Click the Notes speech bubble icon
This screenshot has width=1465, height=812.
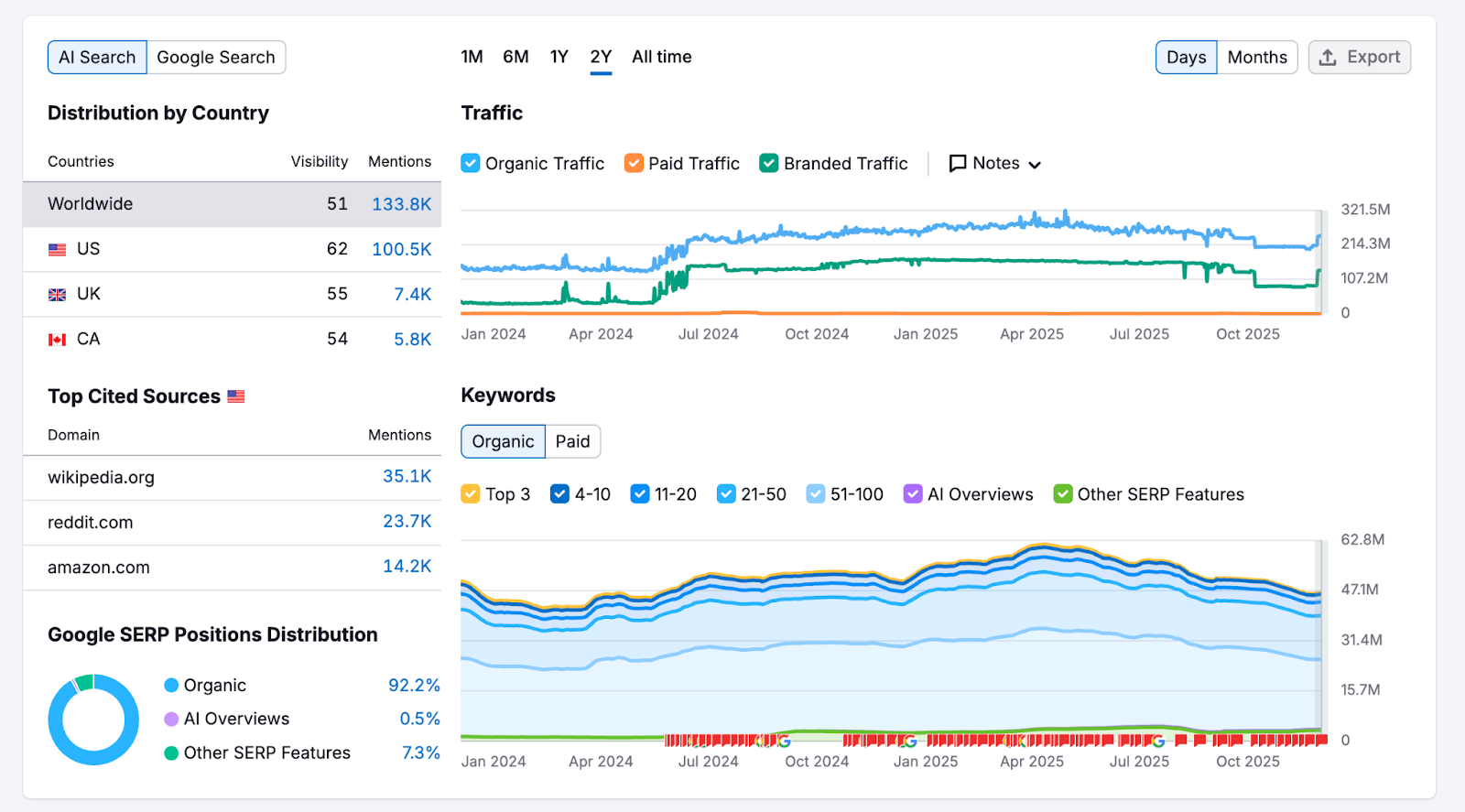point(958,164)
